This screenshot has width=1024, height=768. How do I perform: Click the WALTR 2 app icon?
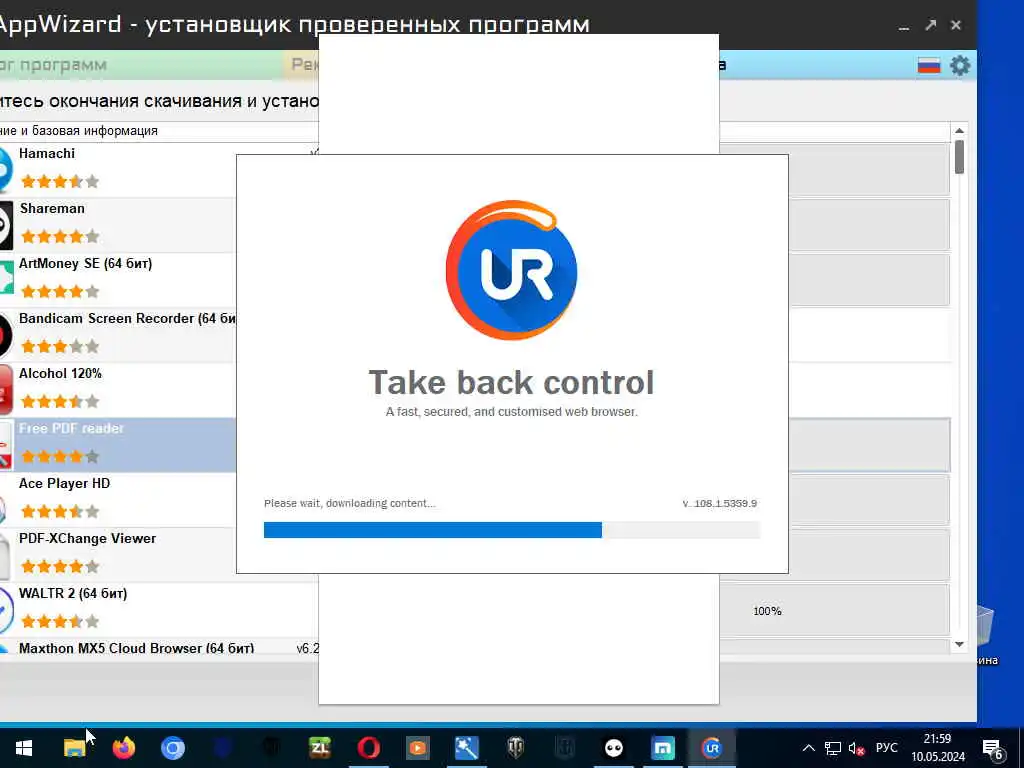[6, 610]
